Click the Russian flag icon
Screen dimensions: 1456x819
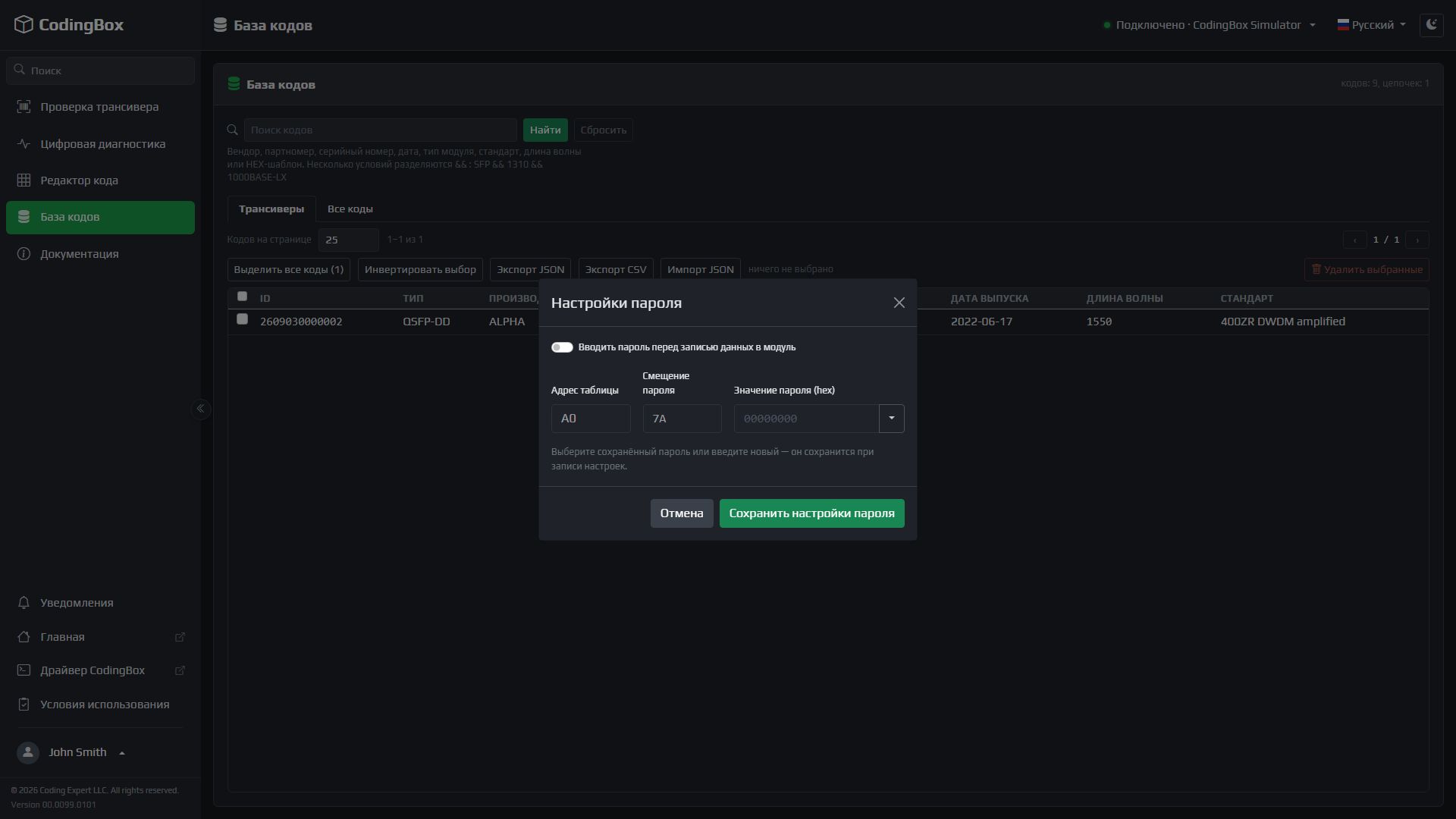coord(1343,24)
